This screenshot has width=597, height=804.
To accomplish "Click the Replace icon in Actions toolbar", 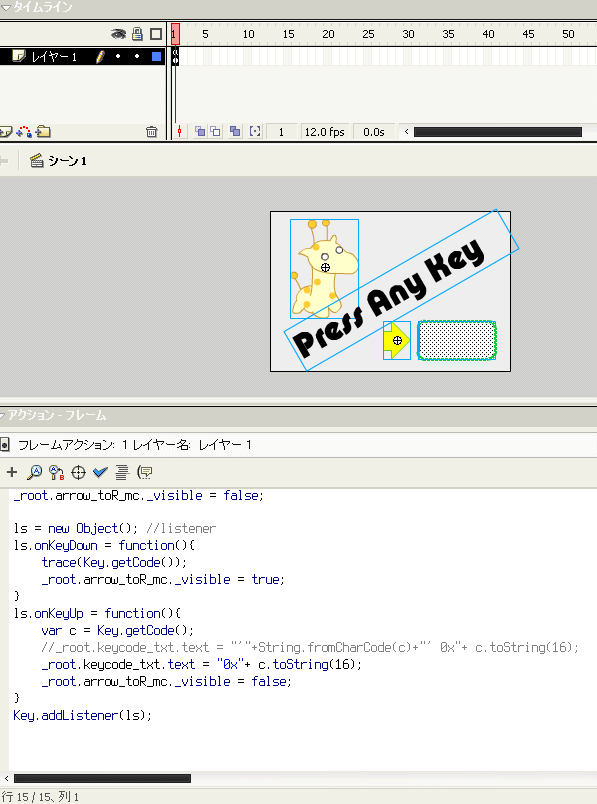I will coord(56,472).
